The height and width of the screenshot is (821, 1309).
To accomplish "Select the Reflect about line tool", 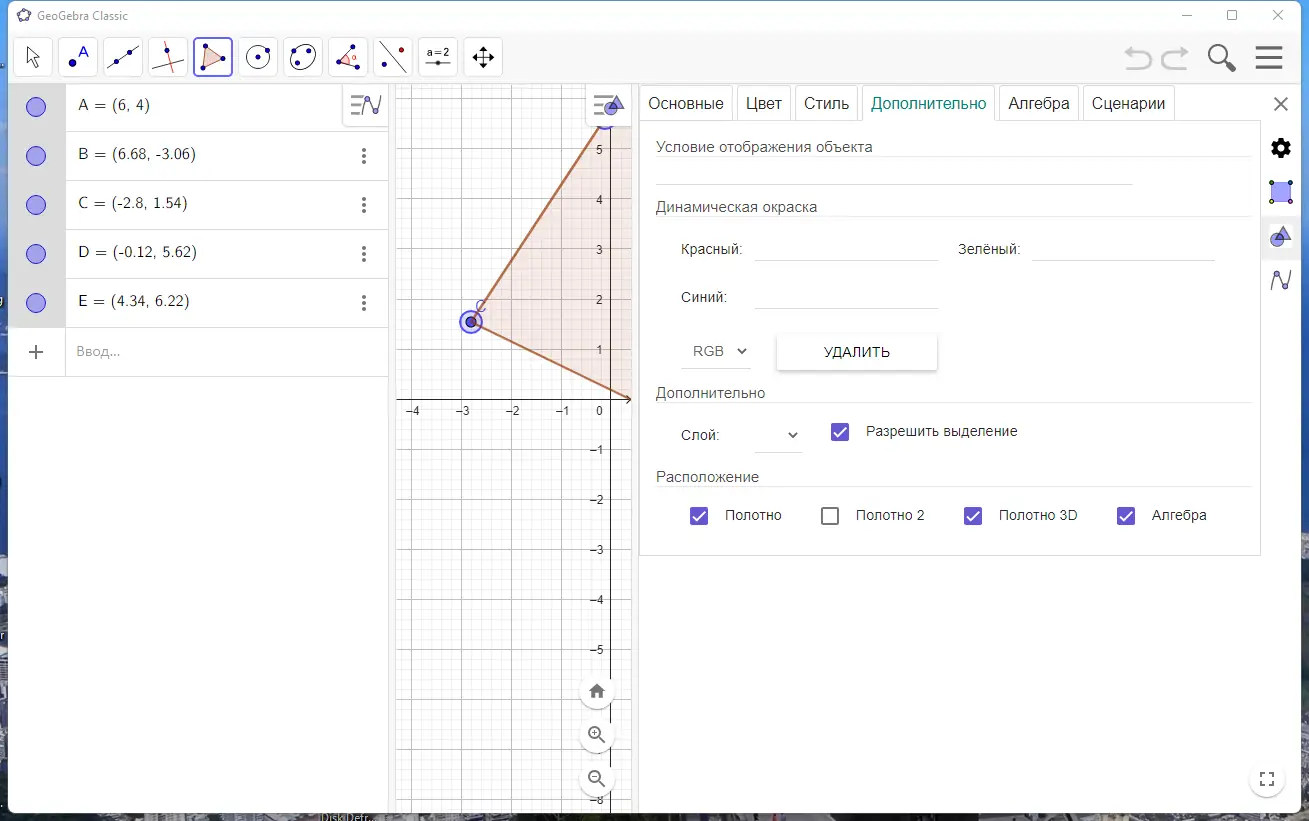I will pos(393,57).
